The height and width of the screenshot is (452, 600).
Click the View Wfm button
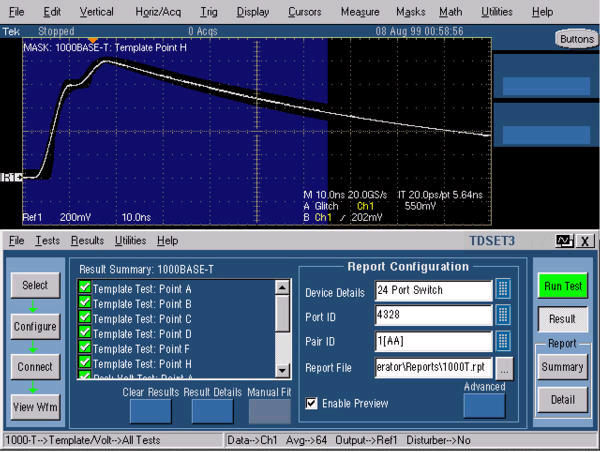[x=35, y=407]
